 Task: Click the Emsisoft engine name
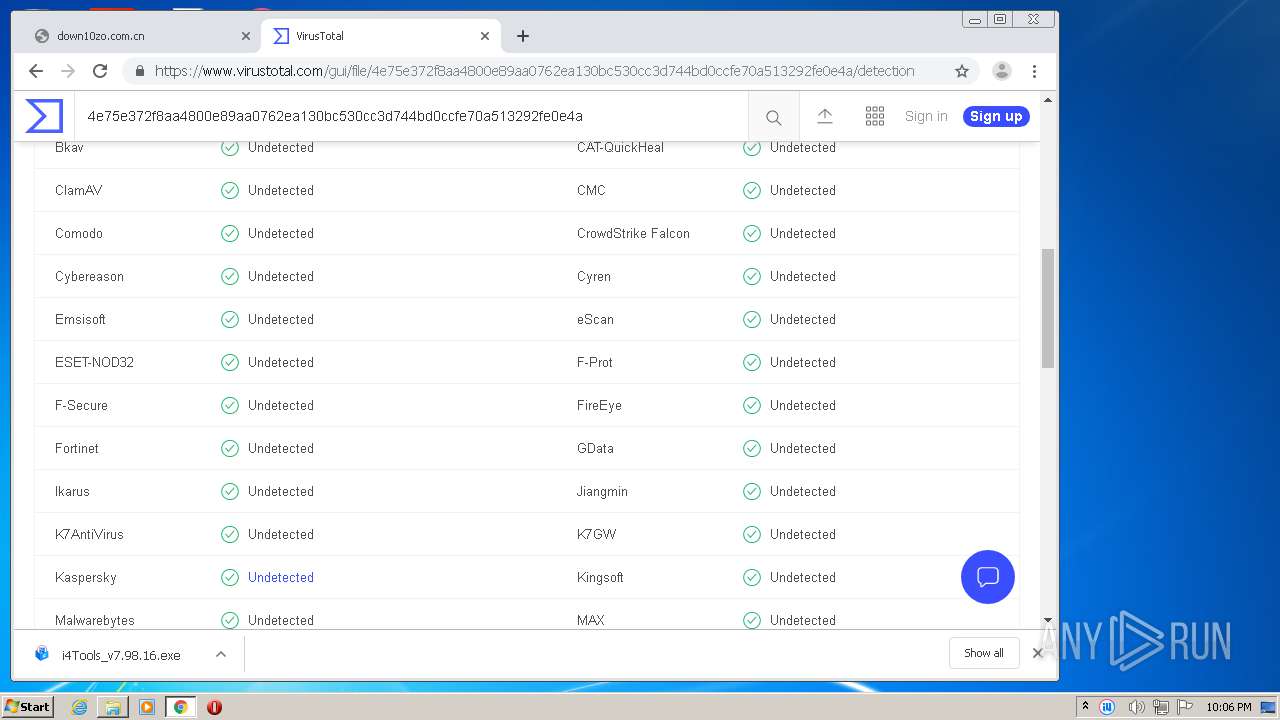(80, 319)
